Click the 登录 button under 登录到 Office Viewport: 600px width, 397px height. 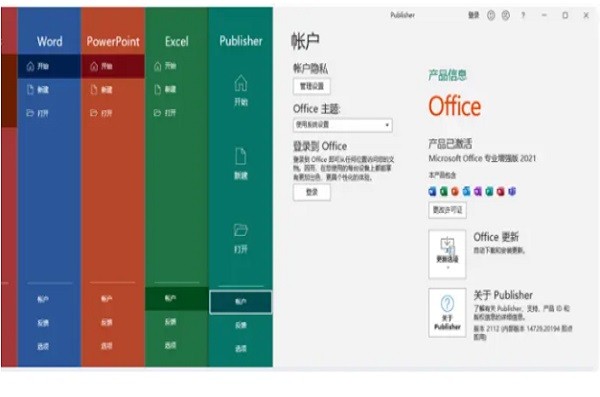tap(312, 192)
